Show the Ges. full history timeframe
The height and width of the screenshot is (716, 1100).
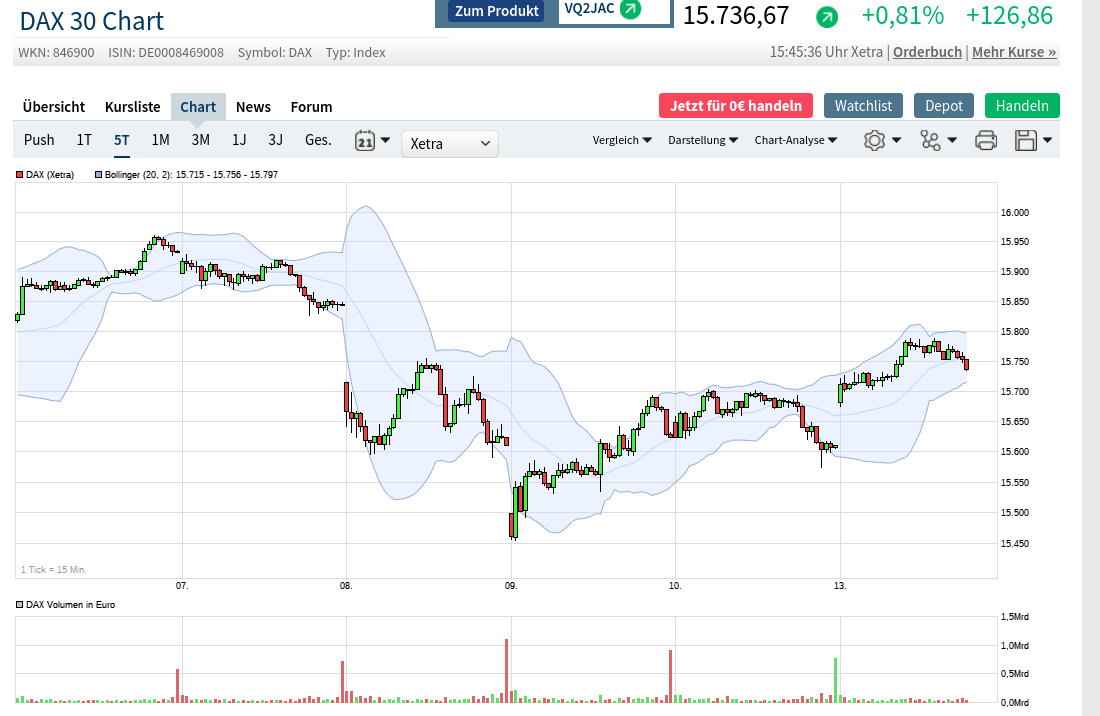click(318, 140)
